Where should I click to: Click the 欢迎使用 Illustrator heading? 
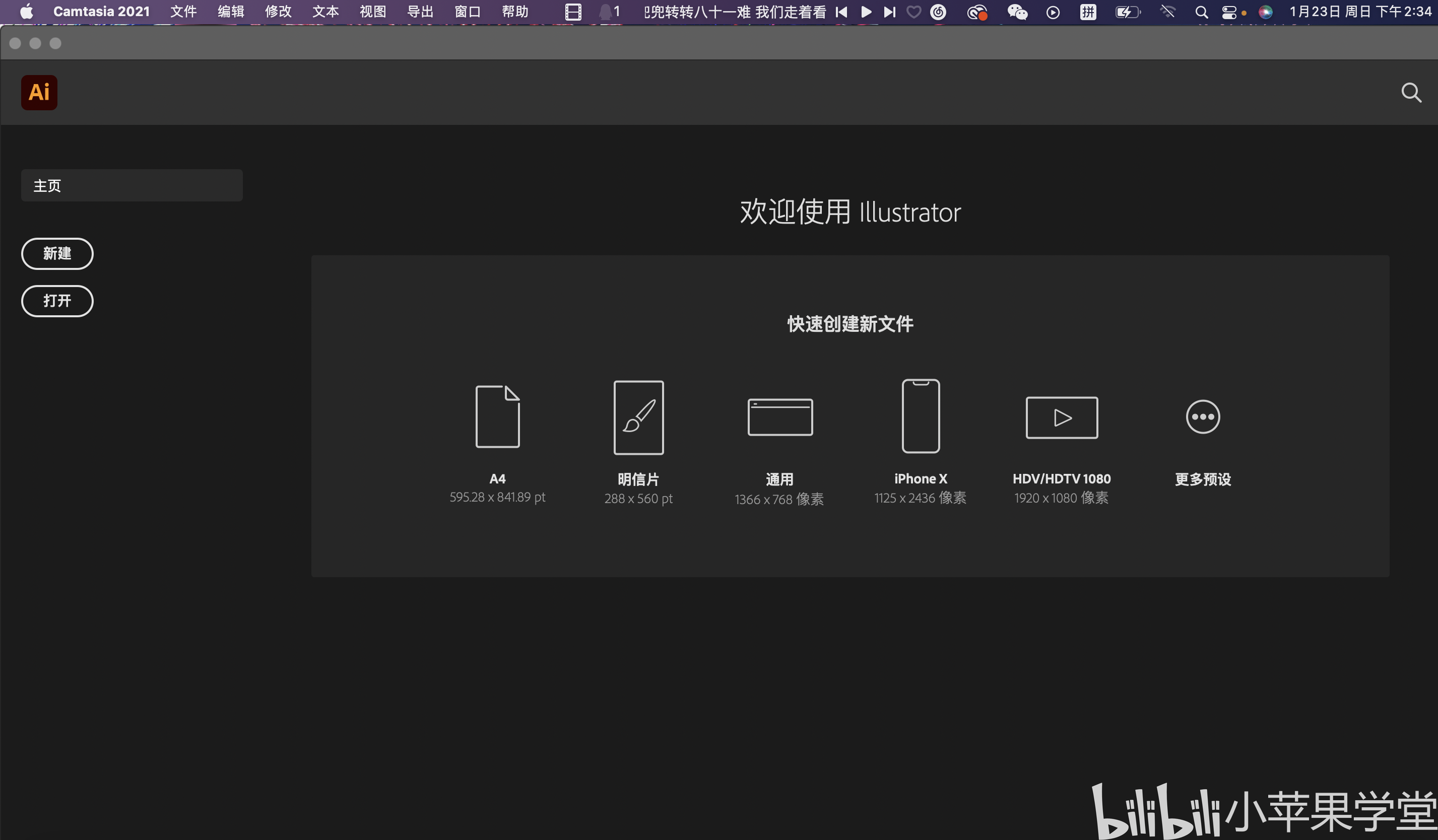click(850, 212)
